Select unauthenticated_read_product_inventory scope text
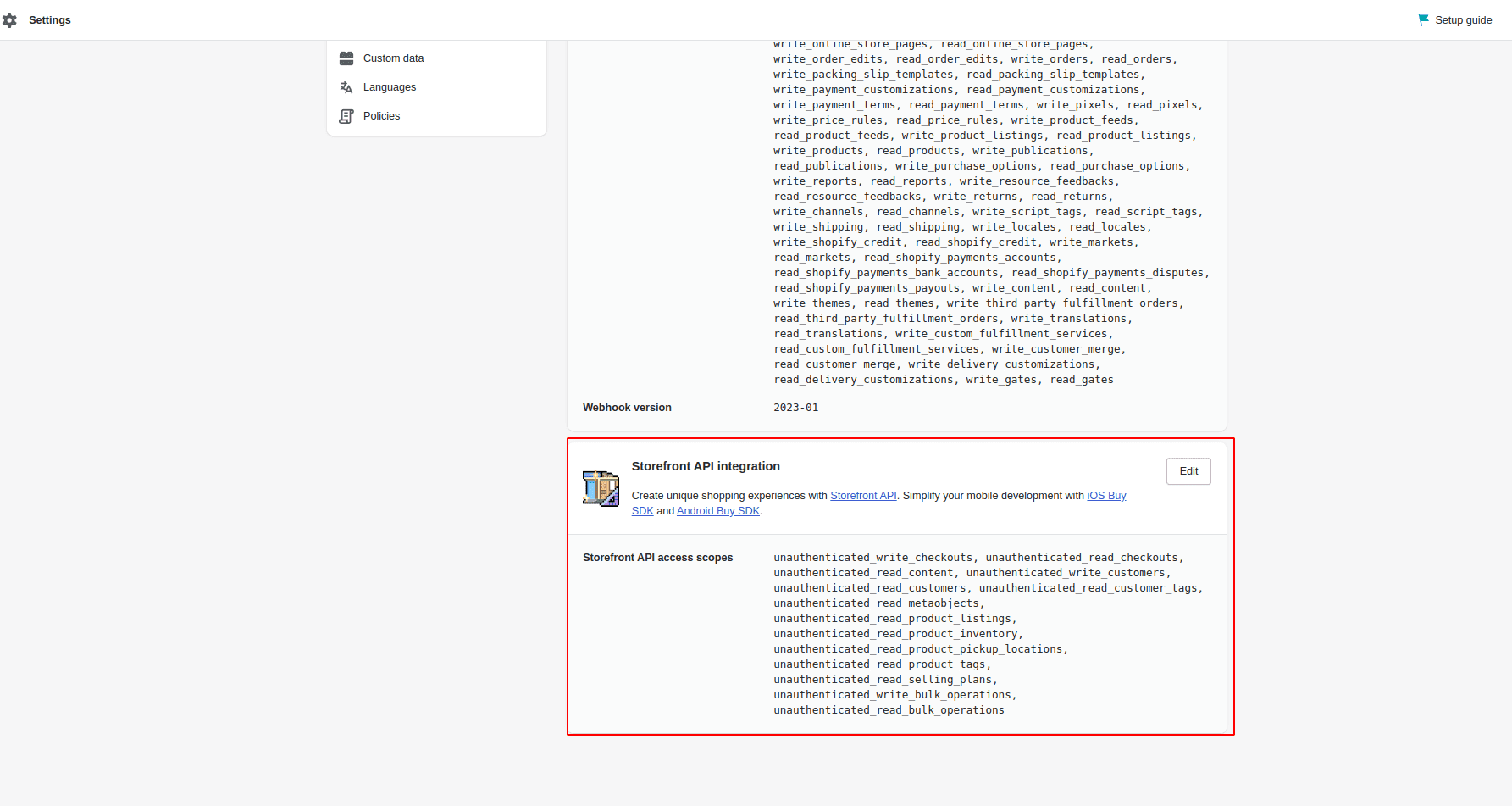Viewport: 1512px width, 806px height. pos(895,634)
